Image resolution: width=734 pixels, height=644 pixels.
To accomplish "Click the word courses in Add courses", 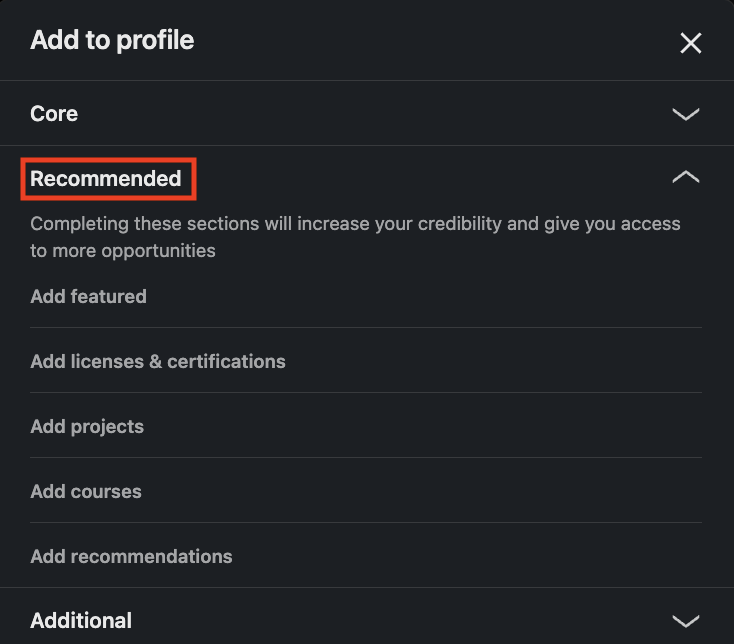I will pyautogui.click(x=106, y=491).
